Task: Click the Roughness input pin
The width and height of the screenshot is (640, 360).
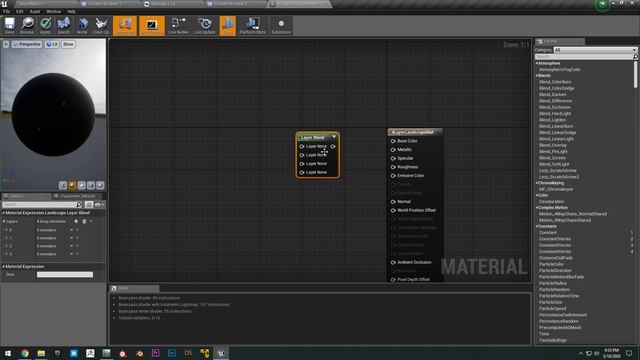Action: pos(393,167)
